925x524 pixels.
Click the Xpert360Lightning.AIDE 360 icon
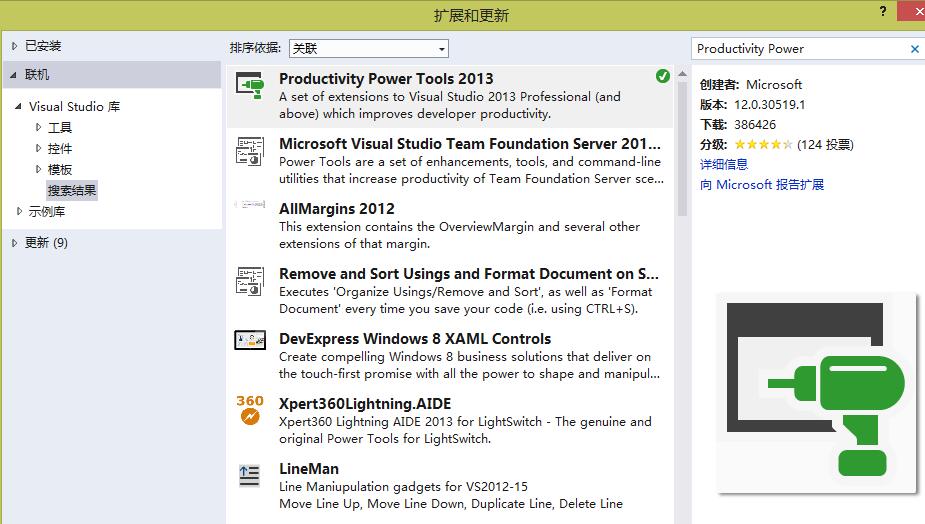click(x=250, y=410)
